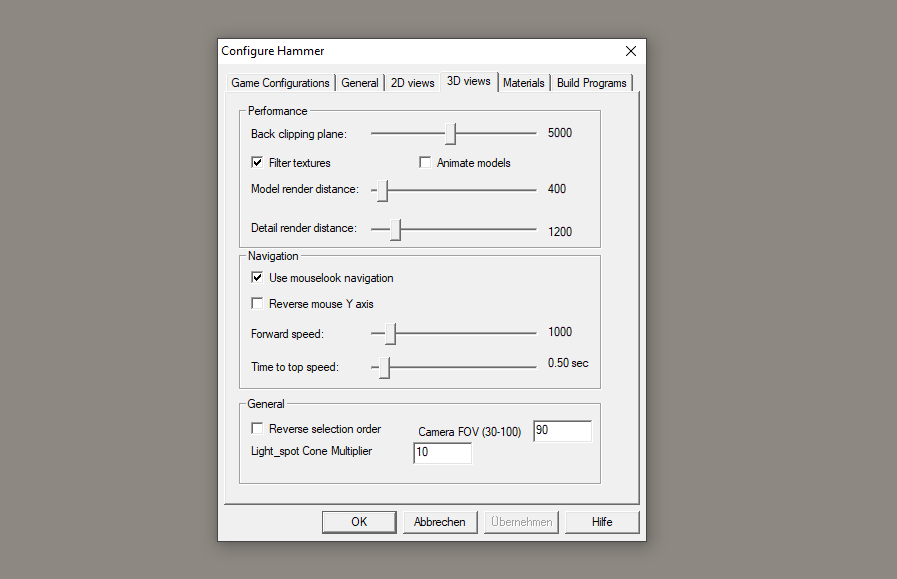Click the Forward speed value 1000
Screen dimensions: 897x579
[560, 332]
